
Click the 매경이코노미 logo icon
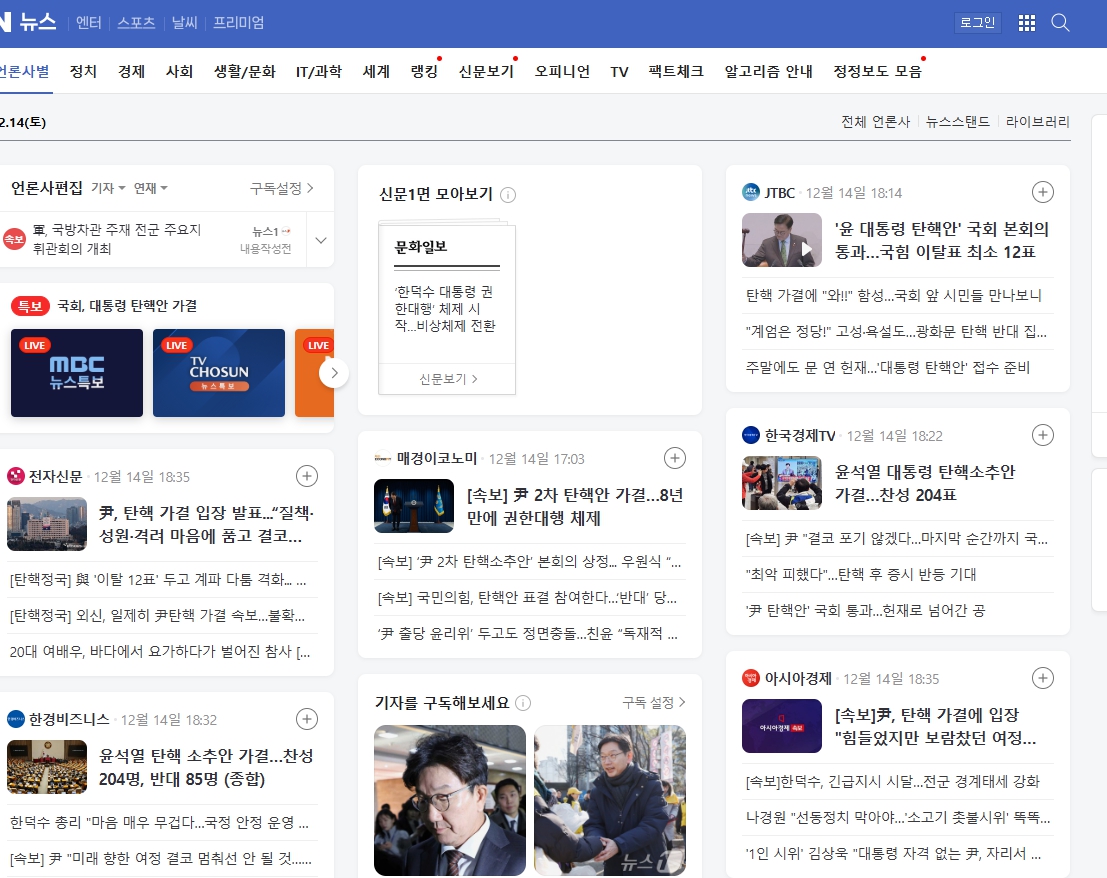click(x=383, y=458)
